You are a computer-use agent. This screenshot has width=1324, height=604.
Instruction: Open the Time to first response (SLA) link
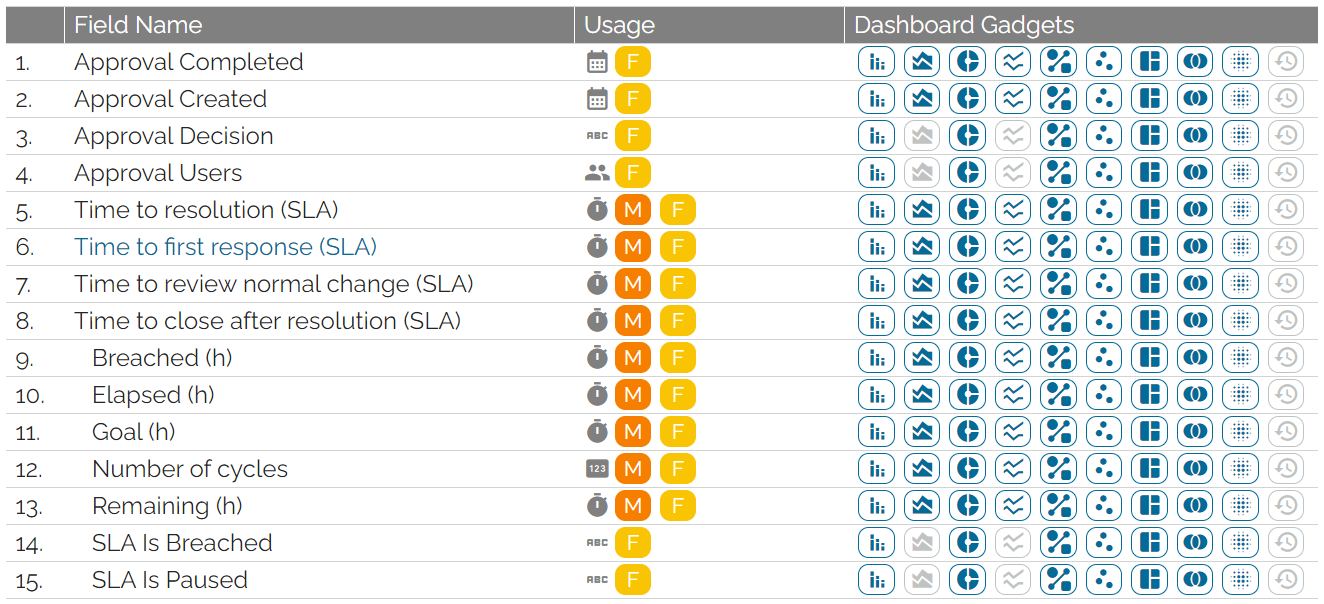(225, 247)
